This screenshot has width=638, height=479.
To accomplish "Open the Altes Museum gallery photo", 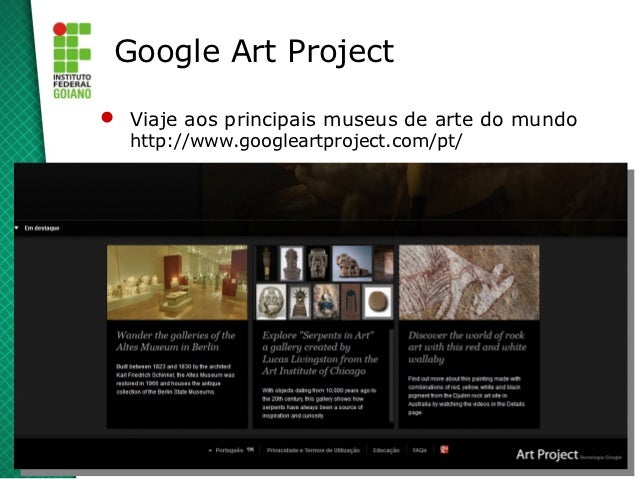I will pos(177,282).
